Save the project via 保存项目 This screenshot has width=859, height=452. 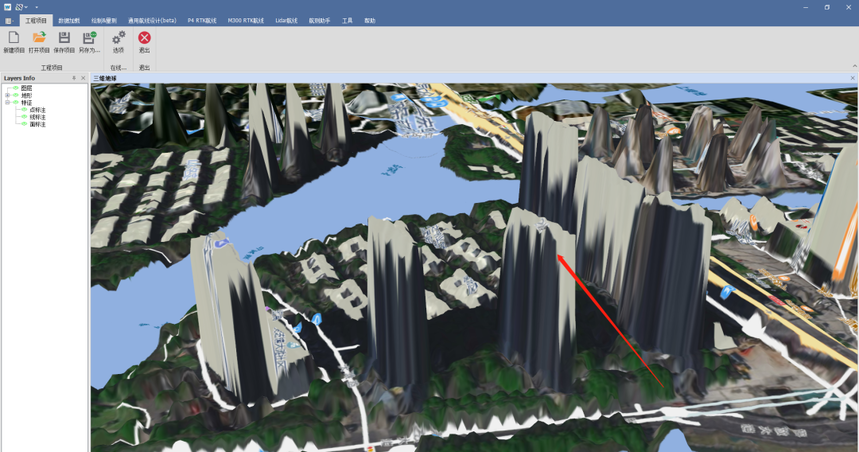pos(64,38)
